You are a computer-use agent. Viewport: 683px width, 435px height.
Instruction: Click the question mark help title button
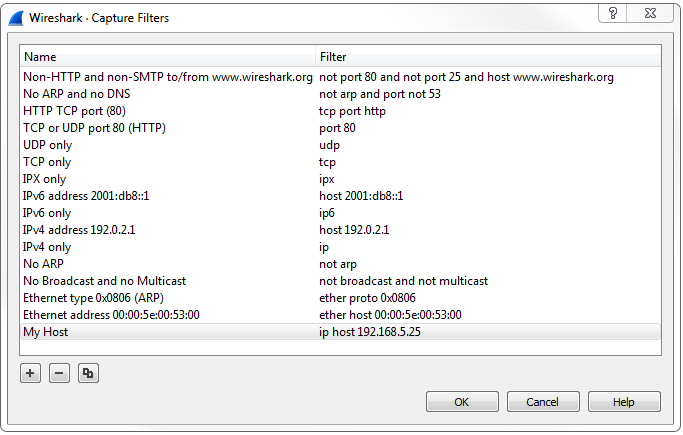(x=612, y=13)
